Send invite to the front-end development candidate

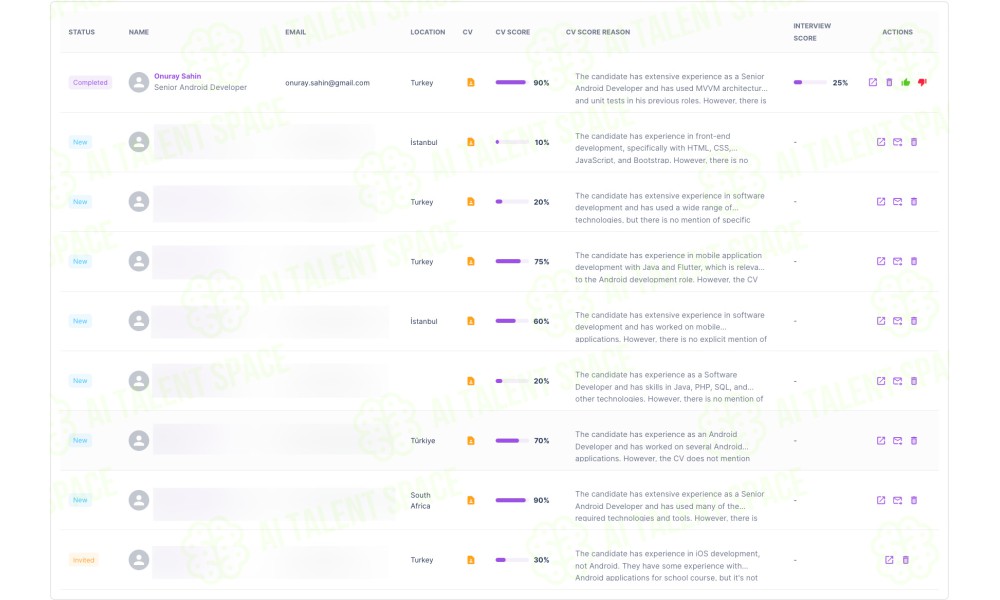(x=897, y=142)
